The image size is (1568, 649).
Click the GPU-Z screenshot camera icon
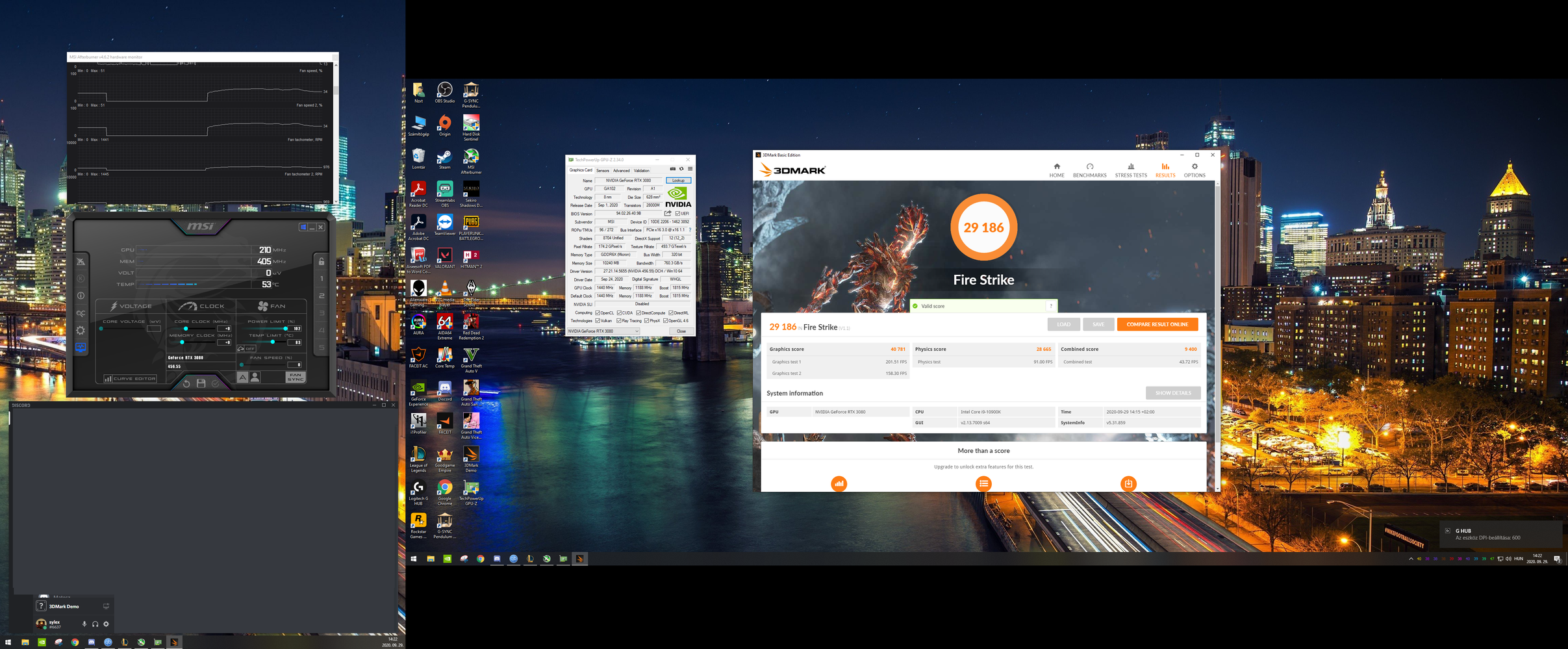point(672,169)
